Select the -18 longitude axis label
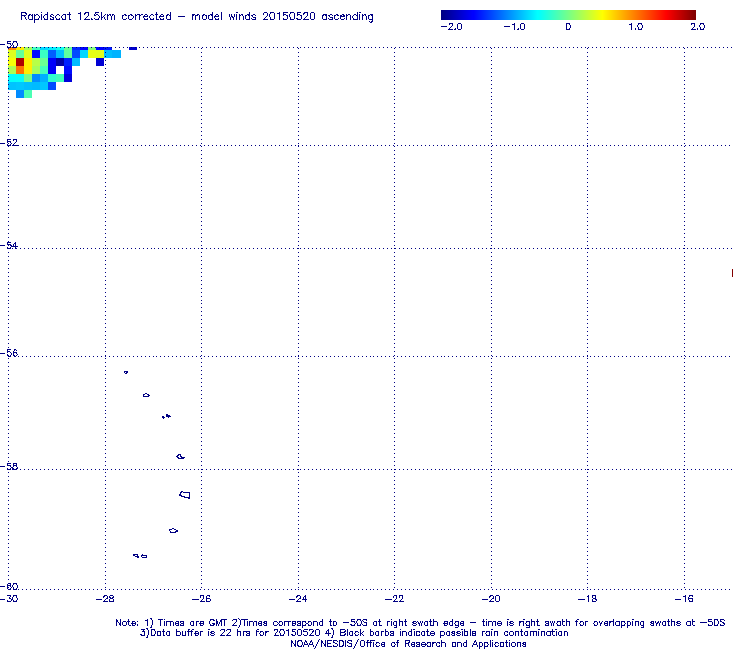This screenshot has width=740, height=650. tap(588, 599)
